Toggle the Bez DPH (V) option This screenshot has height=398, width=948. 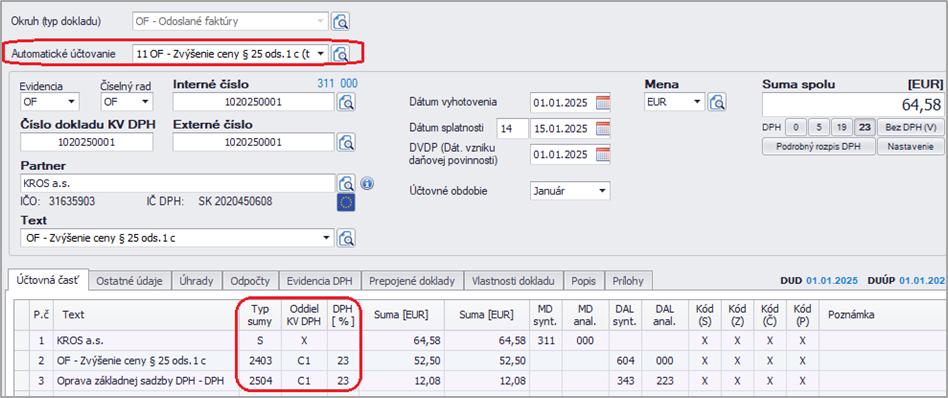click(x=911, y=128)
